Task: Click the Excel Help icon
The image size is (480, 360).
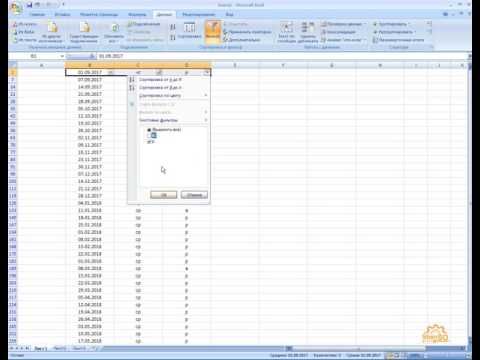Action: (x=446, y=14)
